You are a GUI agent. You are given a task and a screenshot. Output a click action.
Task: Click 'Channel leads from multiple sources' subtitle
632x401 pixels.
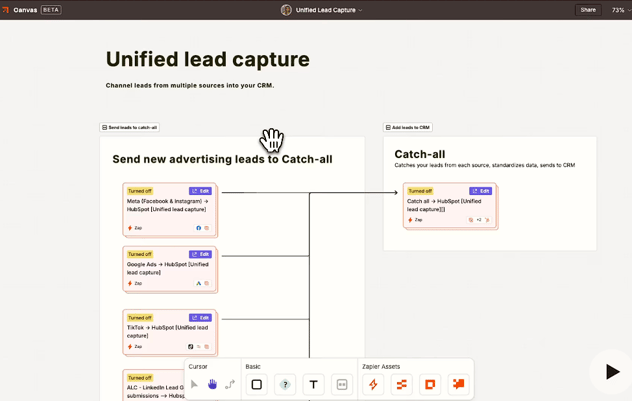tap(190, 85)
